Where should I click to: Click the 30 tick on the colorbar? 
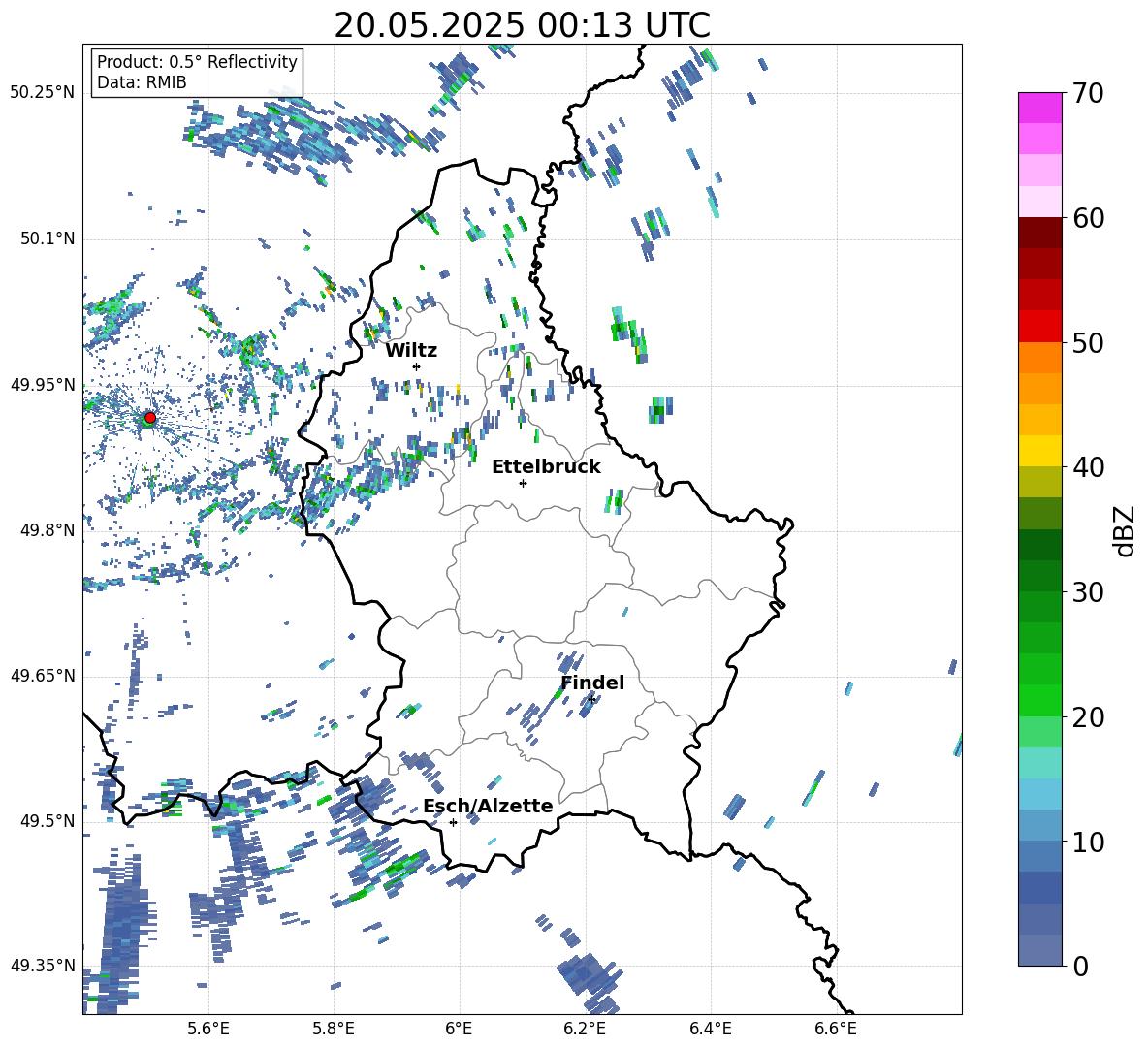[x=1088, y=591]
